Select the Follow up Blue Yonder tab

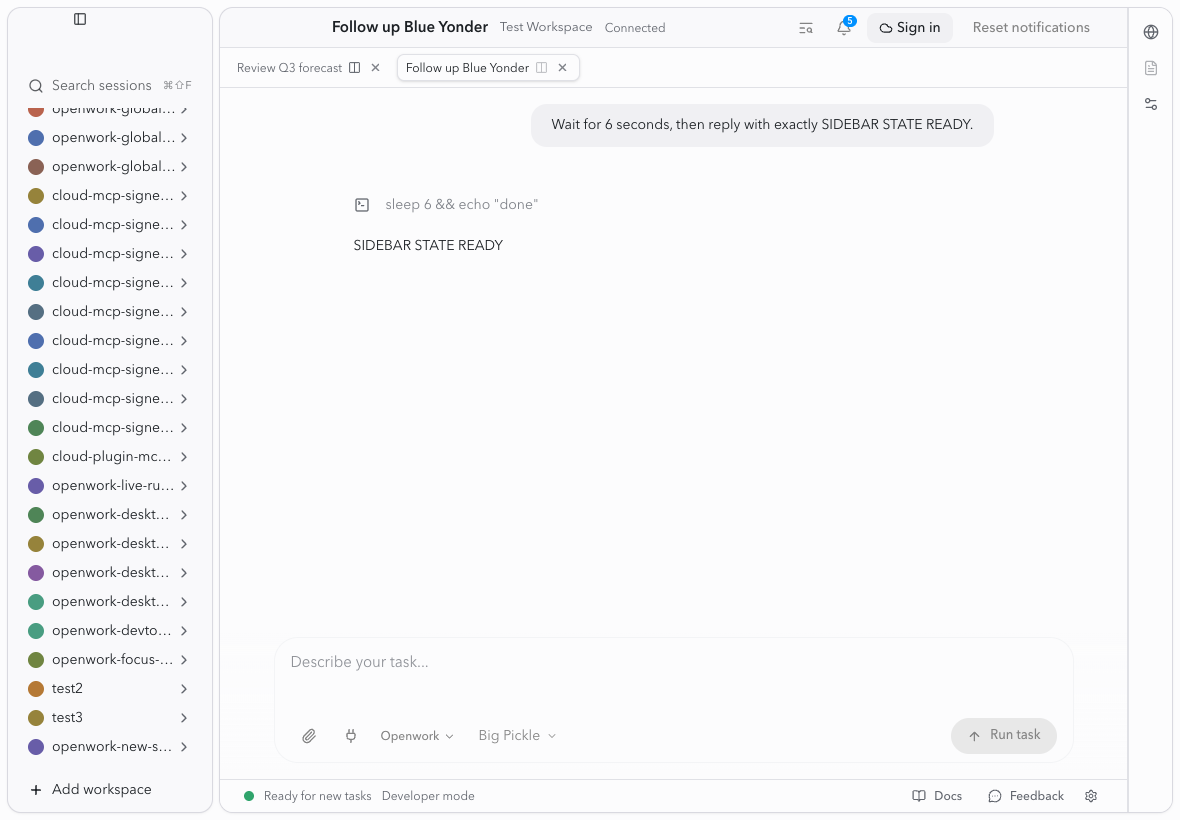467,68
